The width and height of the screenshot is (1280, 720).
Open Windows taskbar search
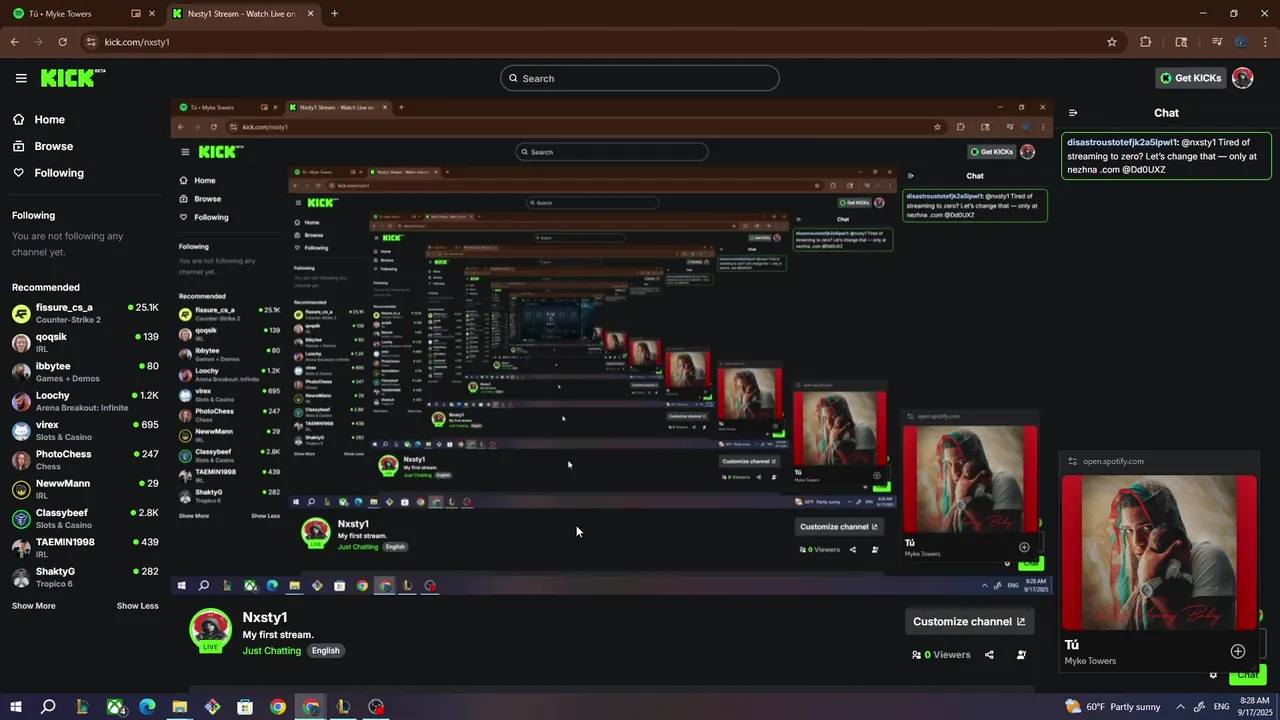pyautogui.click(x=48, y=707)
